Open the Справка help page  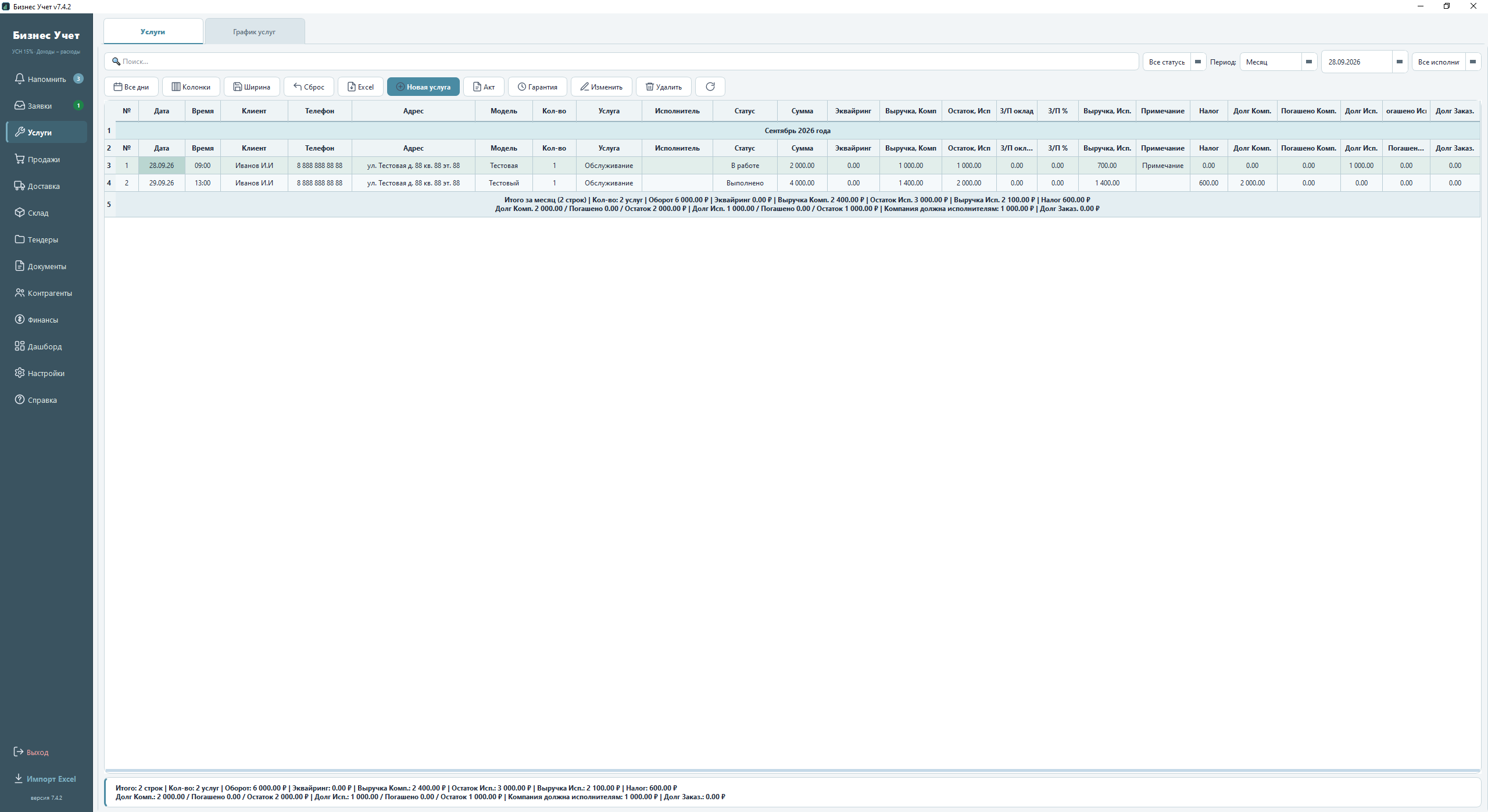(x=46, y=400)
